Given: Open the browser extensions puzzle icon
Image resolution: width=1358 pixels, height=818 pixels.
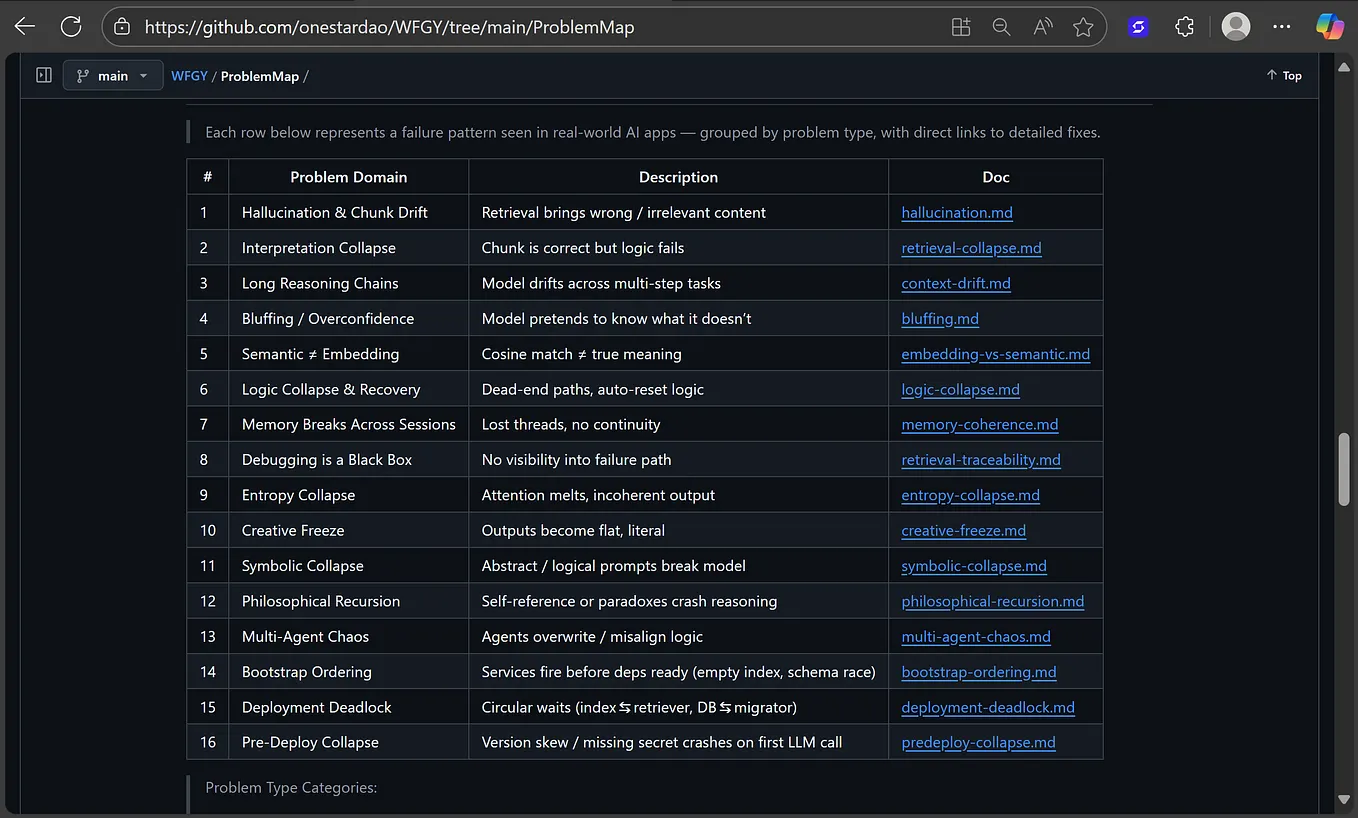Looking at the screenshot, I should click(x=1185, y=27).
